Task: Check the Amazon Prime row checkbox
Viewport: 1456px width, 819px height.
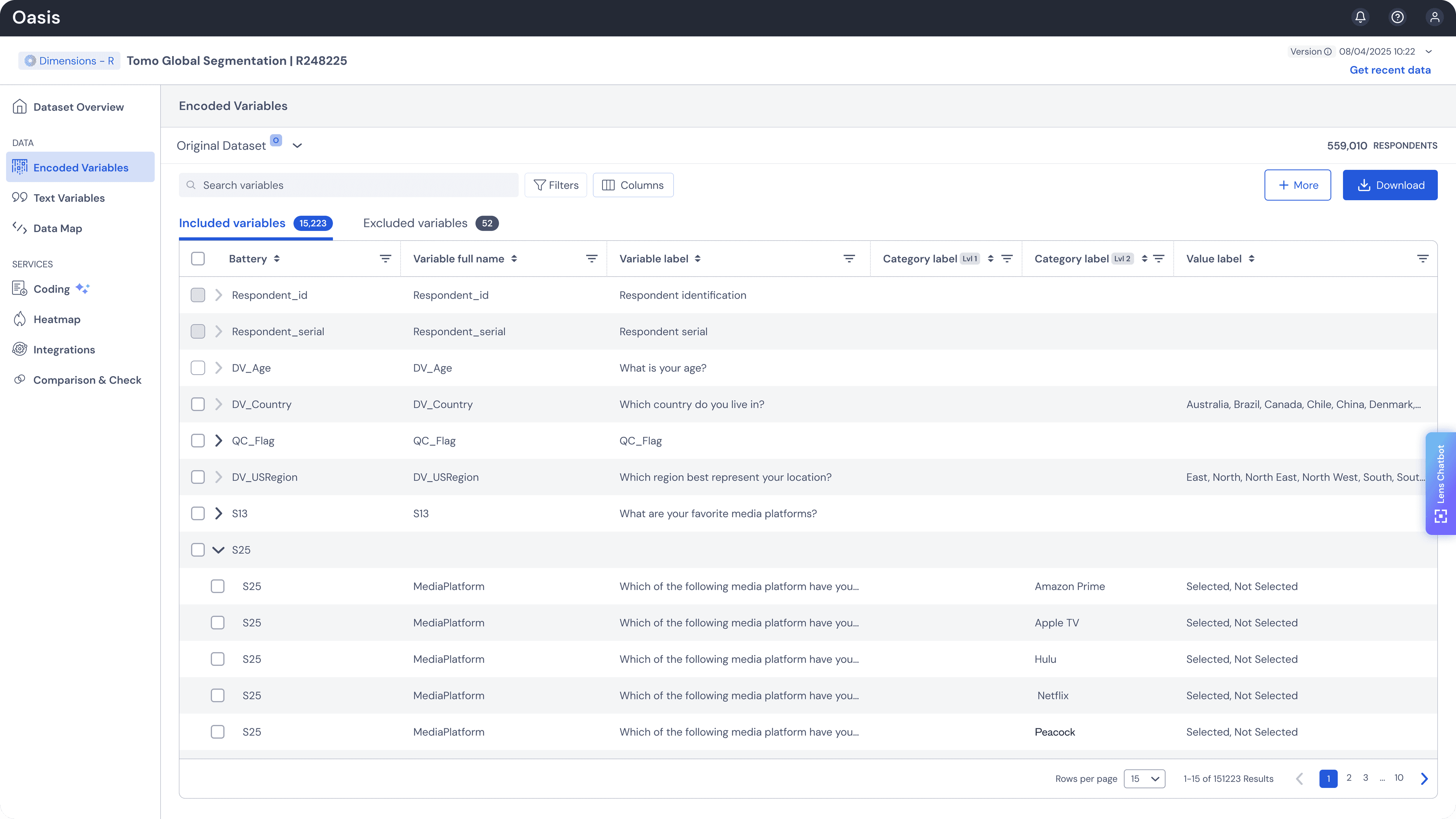Action: [218, 586]
